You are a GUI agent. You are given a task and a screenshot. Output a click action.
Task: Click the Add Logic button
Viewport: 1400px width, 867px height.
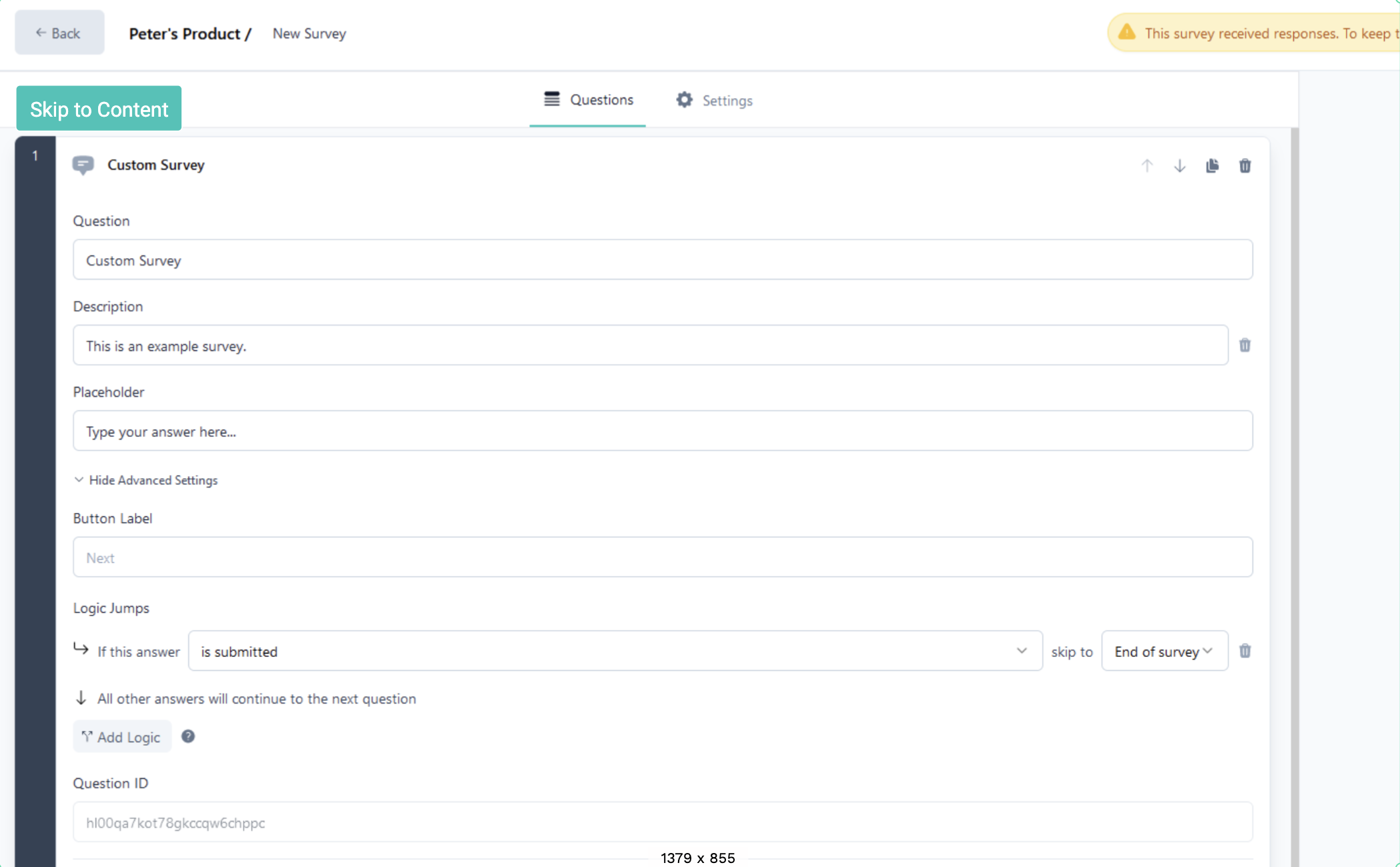(x=122, y=736)
